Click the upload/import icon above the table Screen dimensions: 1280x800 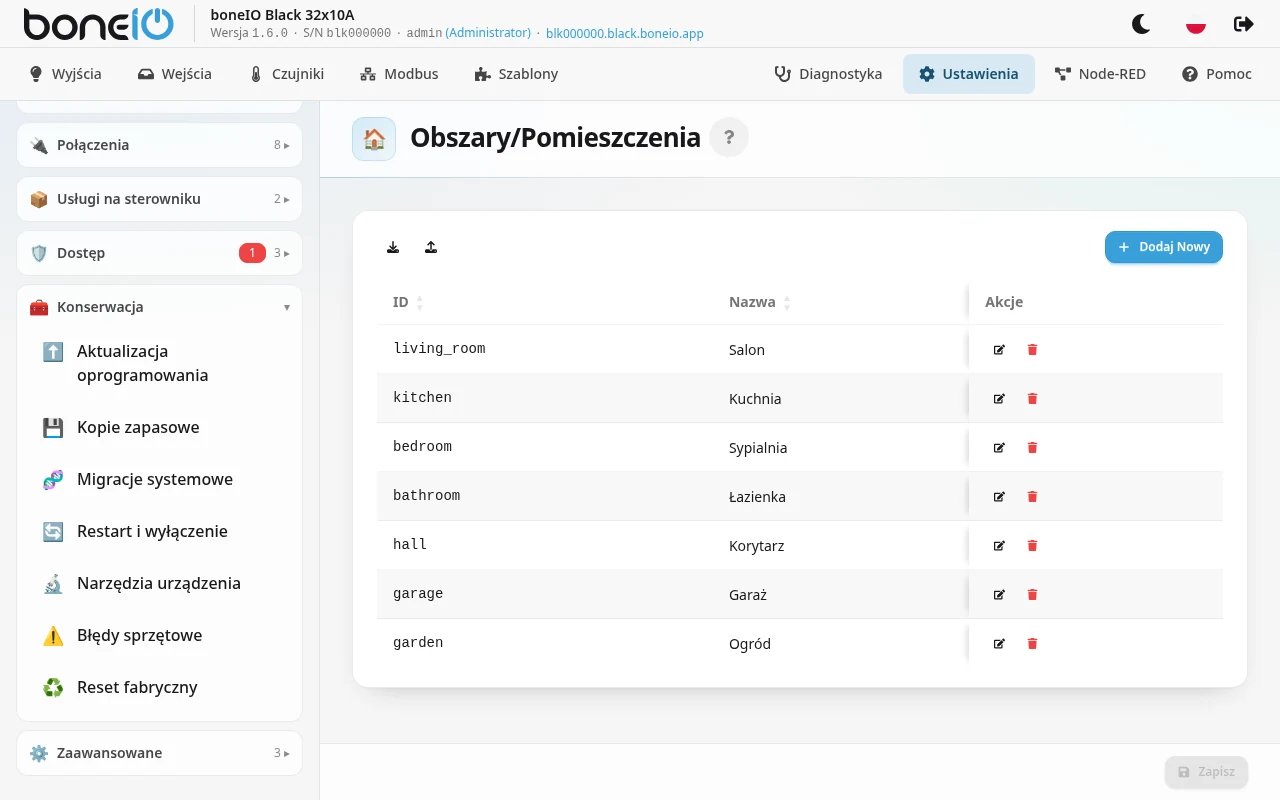coord(431,247)
